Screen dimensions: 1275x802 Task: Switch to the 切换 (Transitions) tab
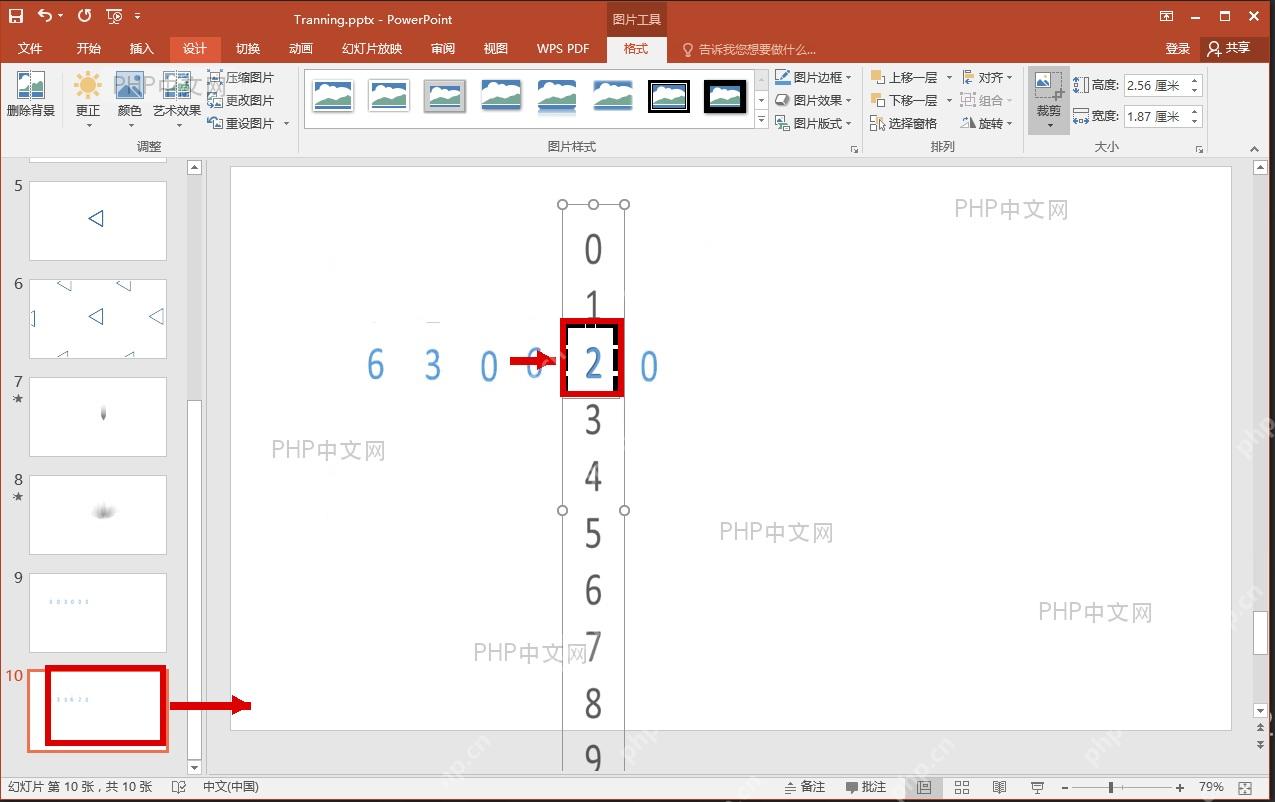(248, 49)
